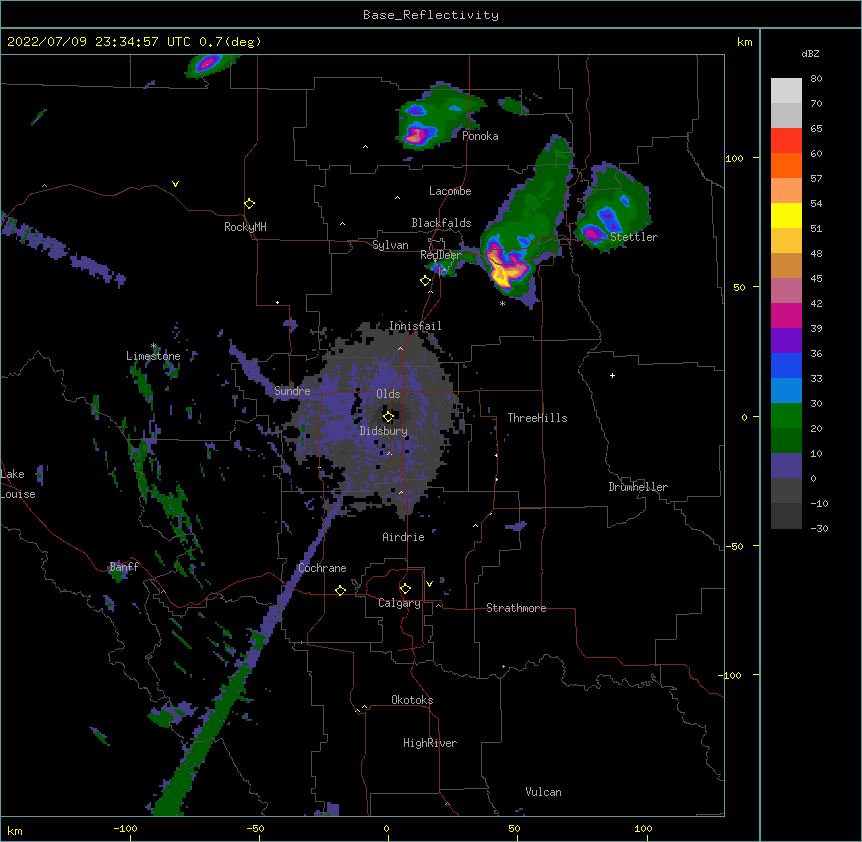This screenshot has width=862, height=842.
Task: Click the Airdrie city label
Action: pos(403,537)
